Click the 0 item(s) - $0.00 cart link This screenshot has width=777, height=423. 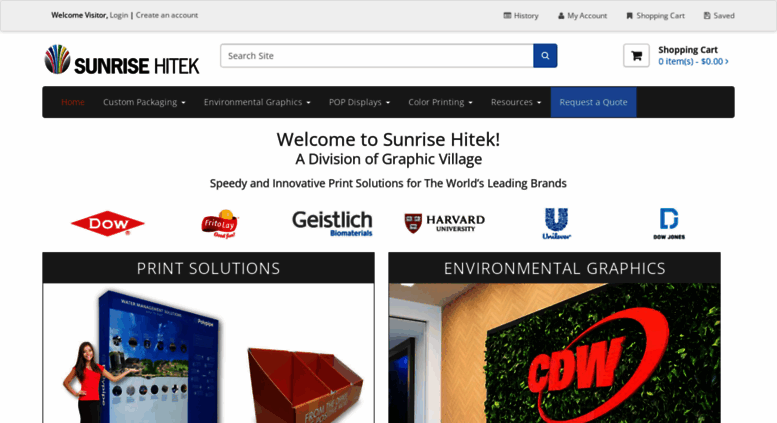click(693, 61)
